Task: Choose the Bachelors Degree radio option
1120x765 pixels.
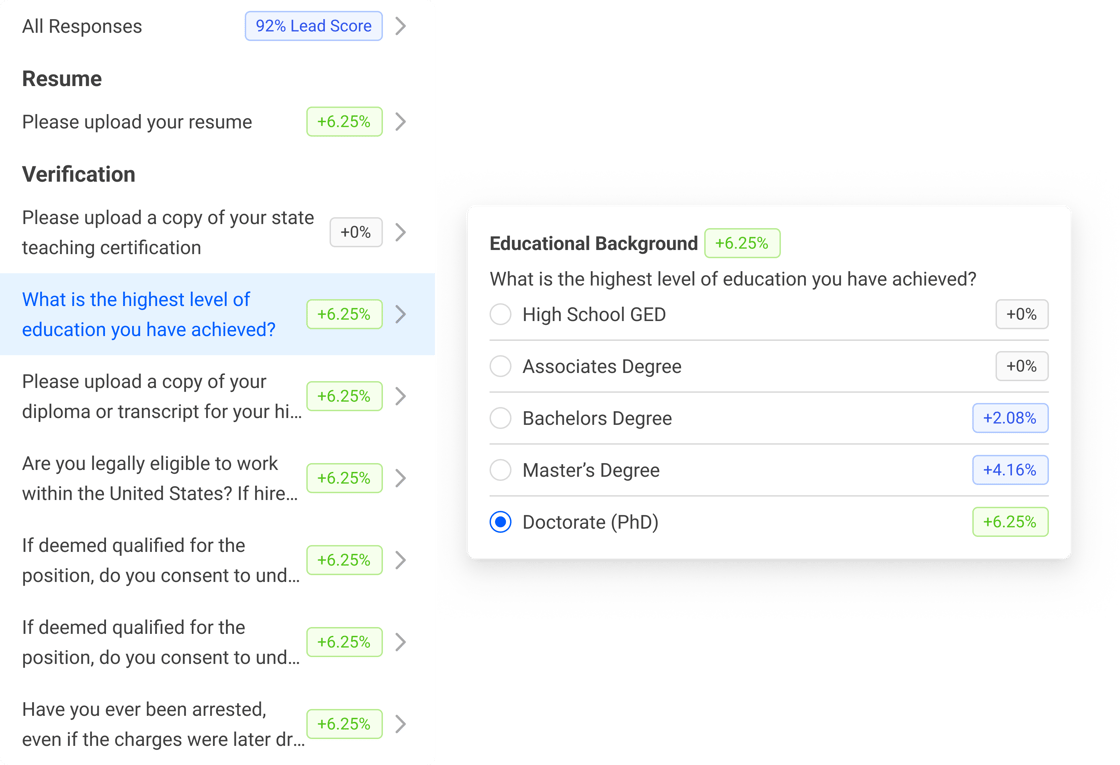Action: (500, 419)
